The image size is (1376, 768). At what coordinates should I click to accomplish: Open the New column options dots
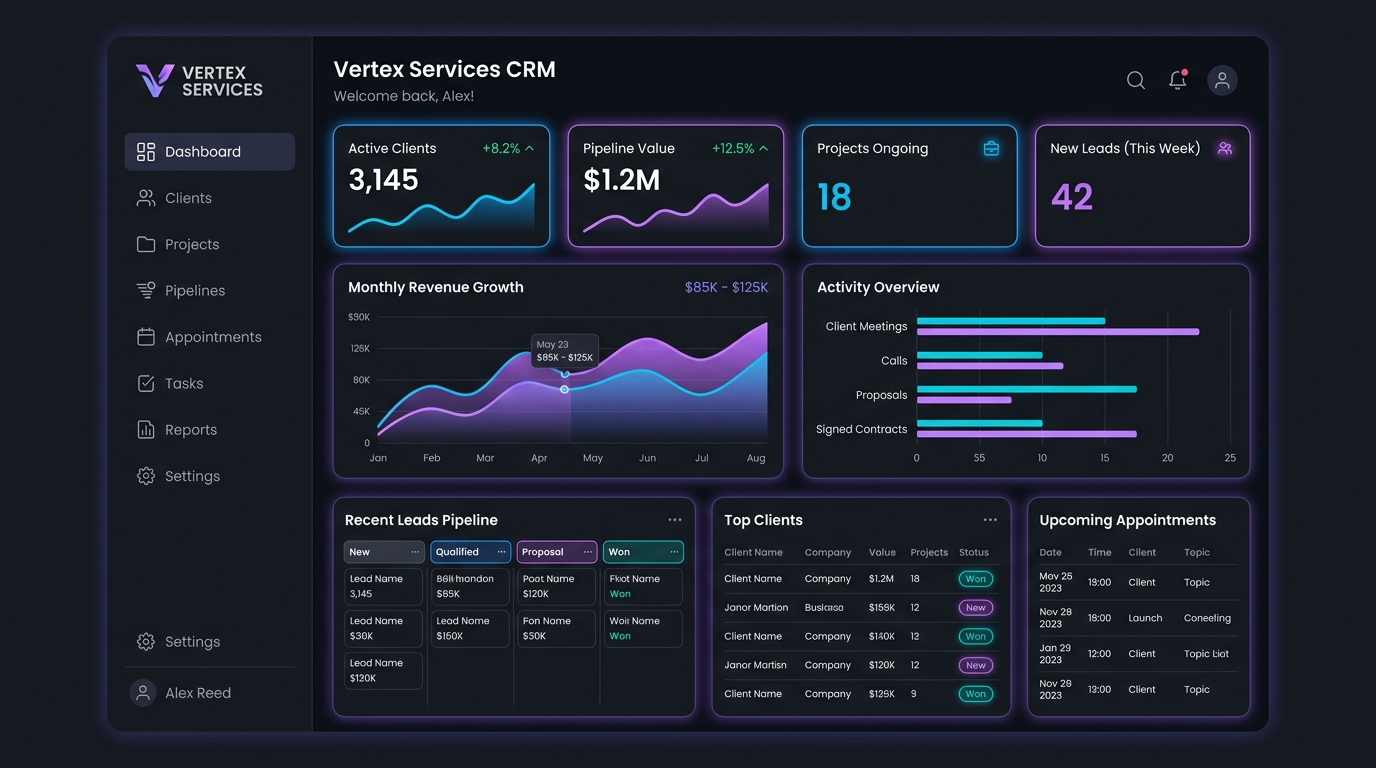[x=415, y=552]
